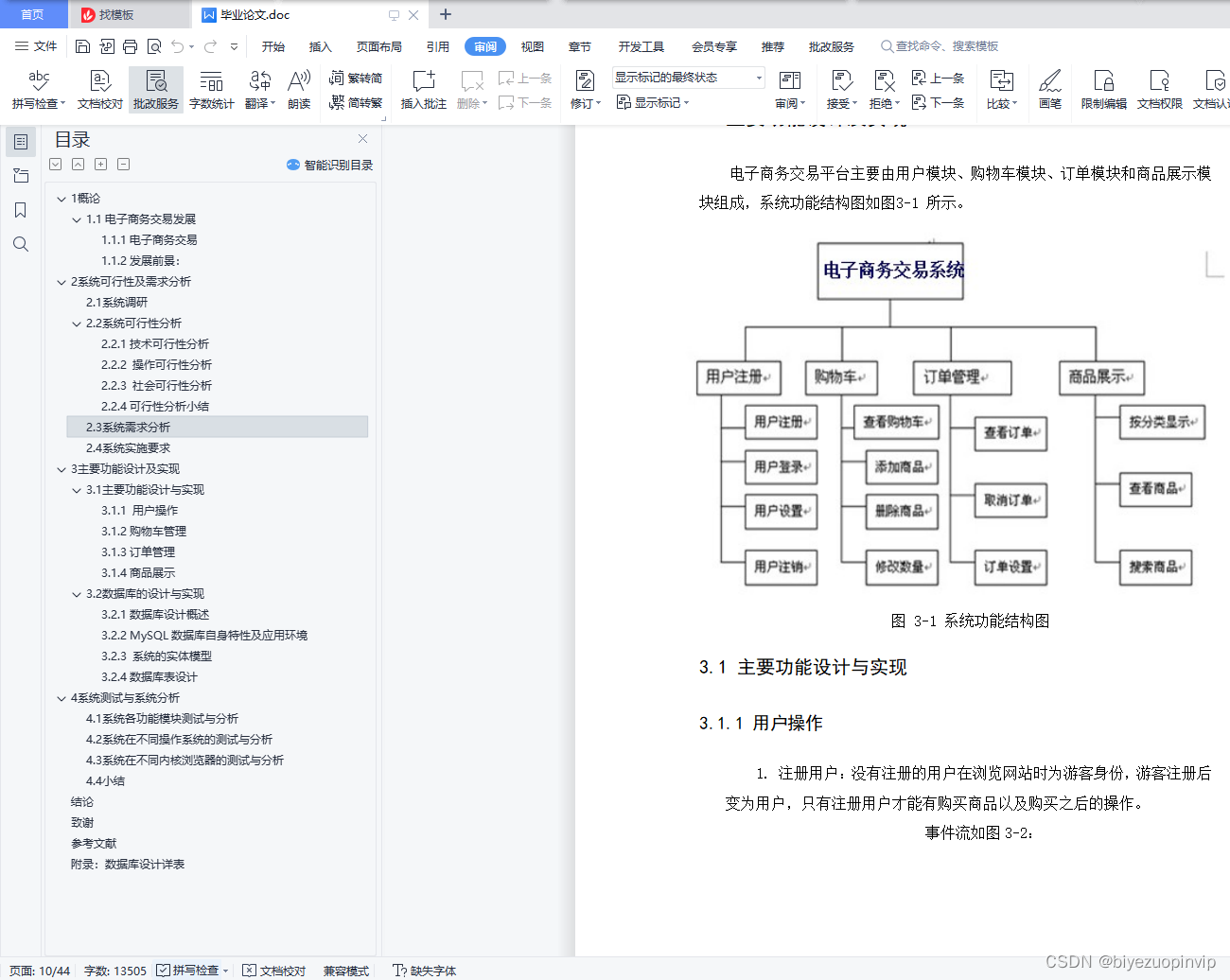Go to the next change (下一条) next to Reject
The width and height of the screenshot is (1230, 980).
[938, 102]
